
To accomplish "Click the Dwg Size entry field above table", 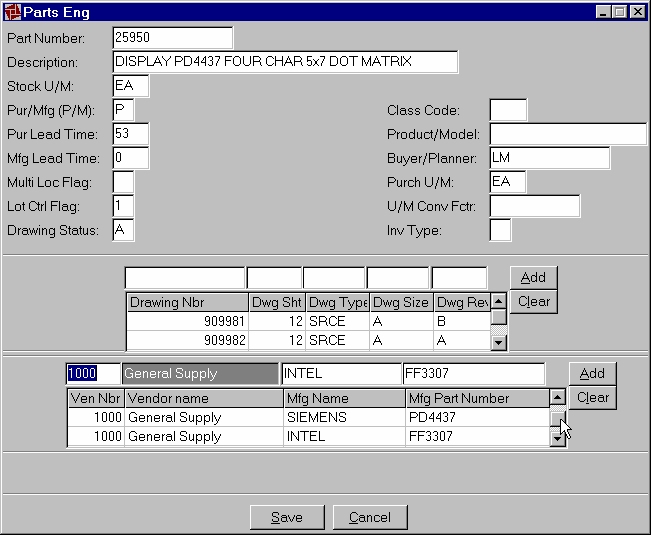I will click(x=398, y=278).
